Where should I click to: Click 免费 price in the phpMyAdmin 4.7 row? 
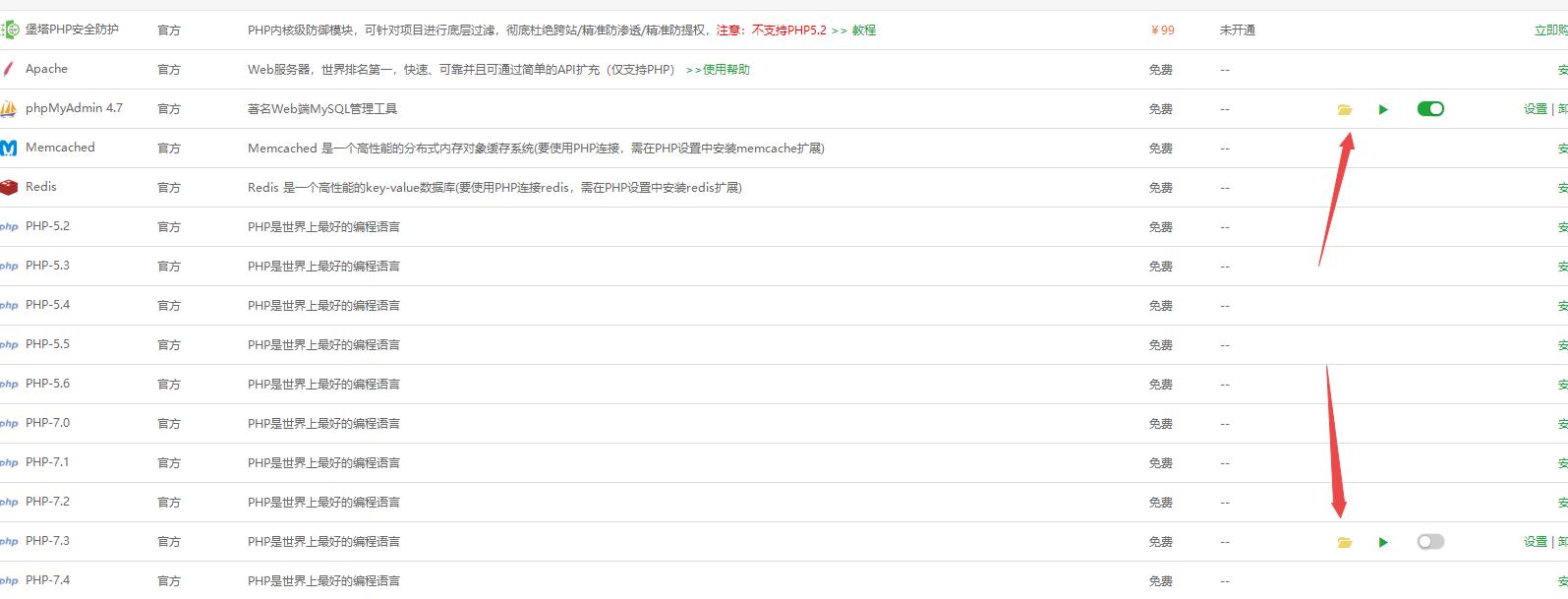pos(1161,109)
